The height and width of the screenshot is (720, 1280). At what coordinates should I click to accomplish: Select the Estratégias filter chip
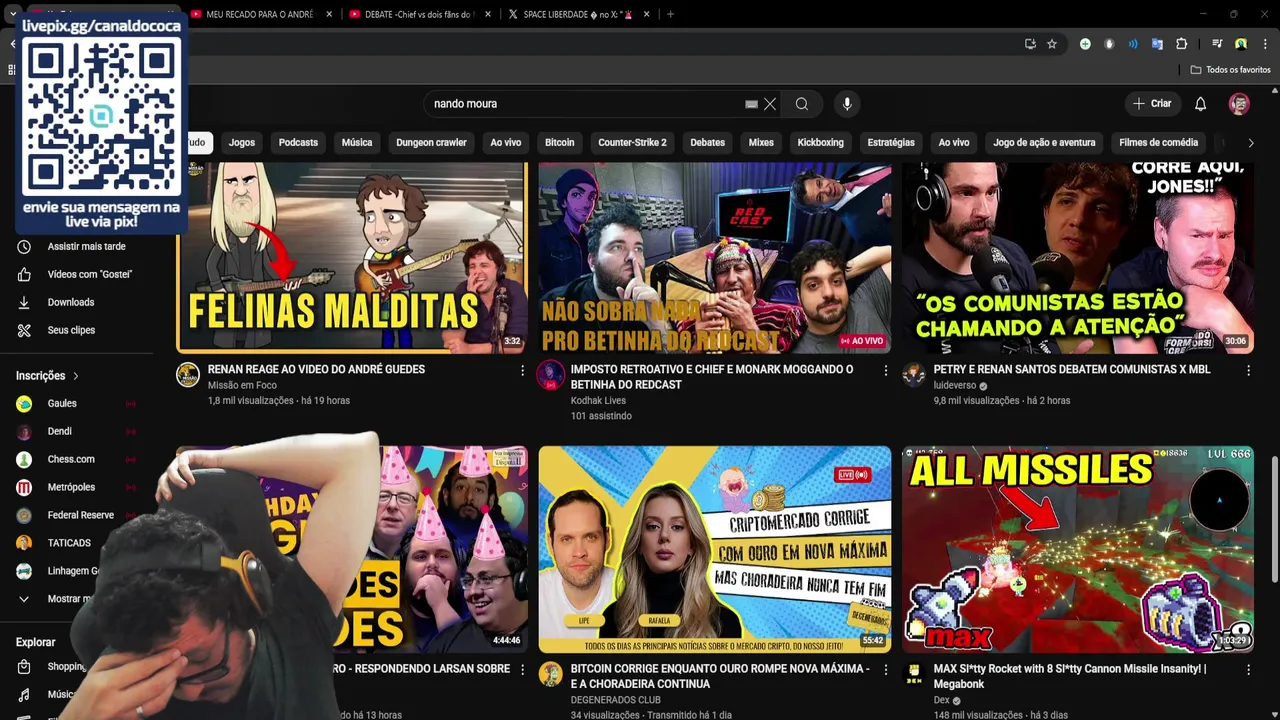pos(891,143)
